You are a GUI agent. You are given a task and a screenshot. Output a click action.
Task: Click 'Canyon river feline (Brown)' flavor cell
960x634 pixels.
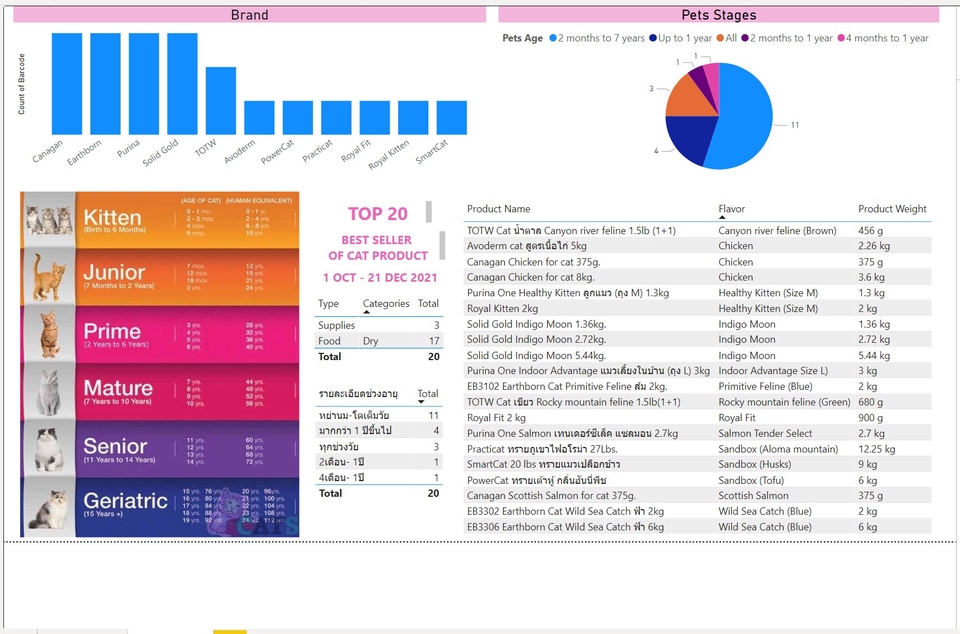[778, 231]
